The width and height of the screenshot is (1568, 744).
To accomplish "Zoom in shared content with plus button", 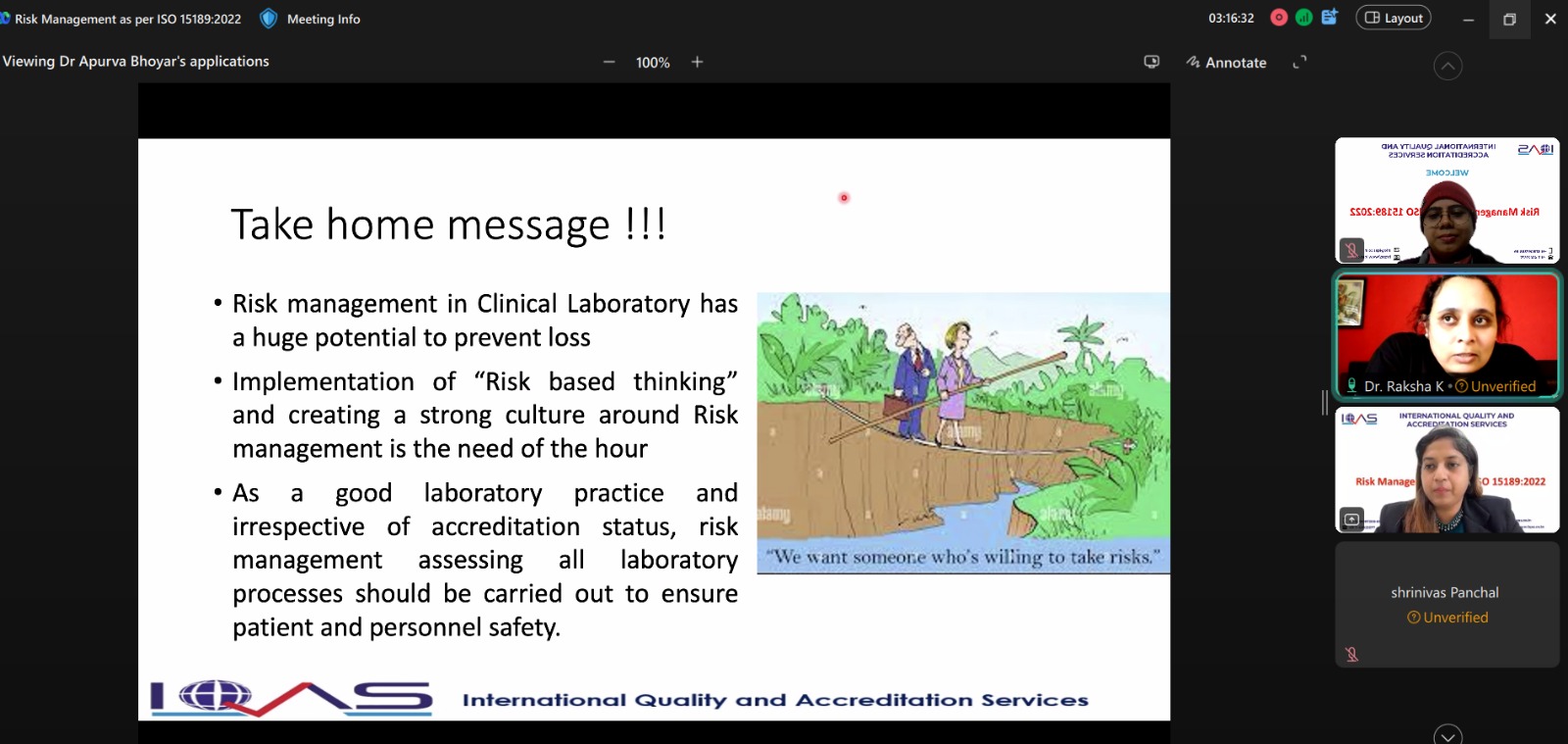I will pyautogui.click(x=697, y=62).
